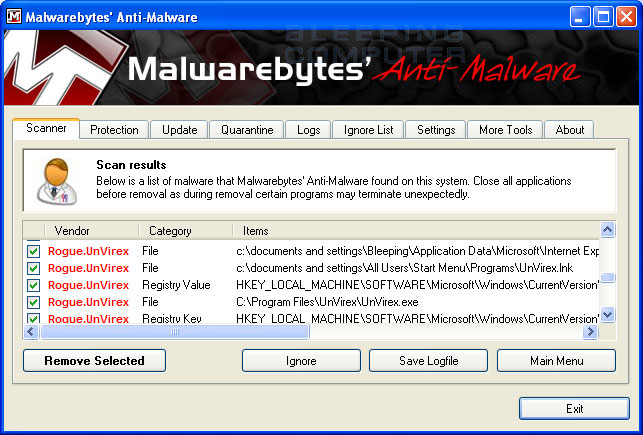
Task: Open the Update tab
Action: 180,130
